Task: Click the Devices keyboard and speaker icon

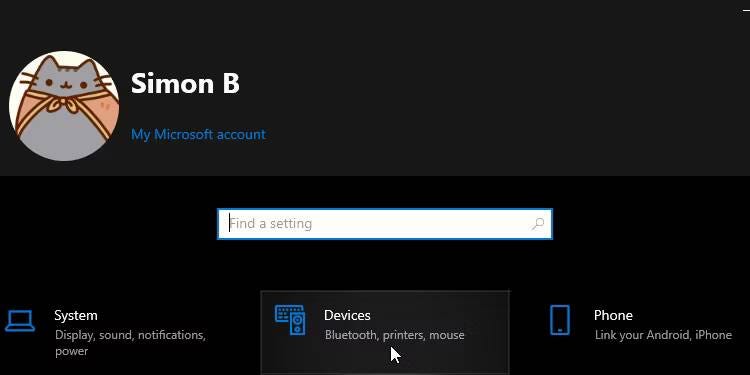Action: [x=290, y=320]
